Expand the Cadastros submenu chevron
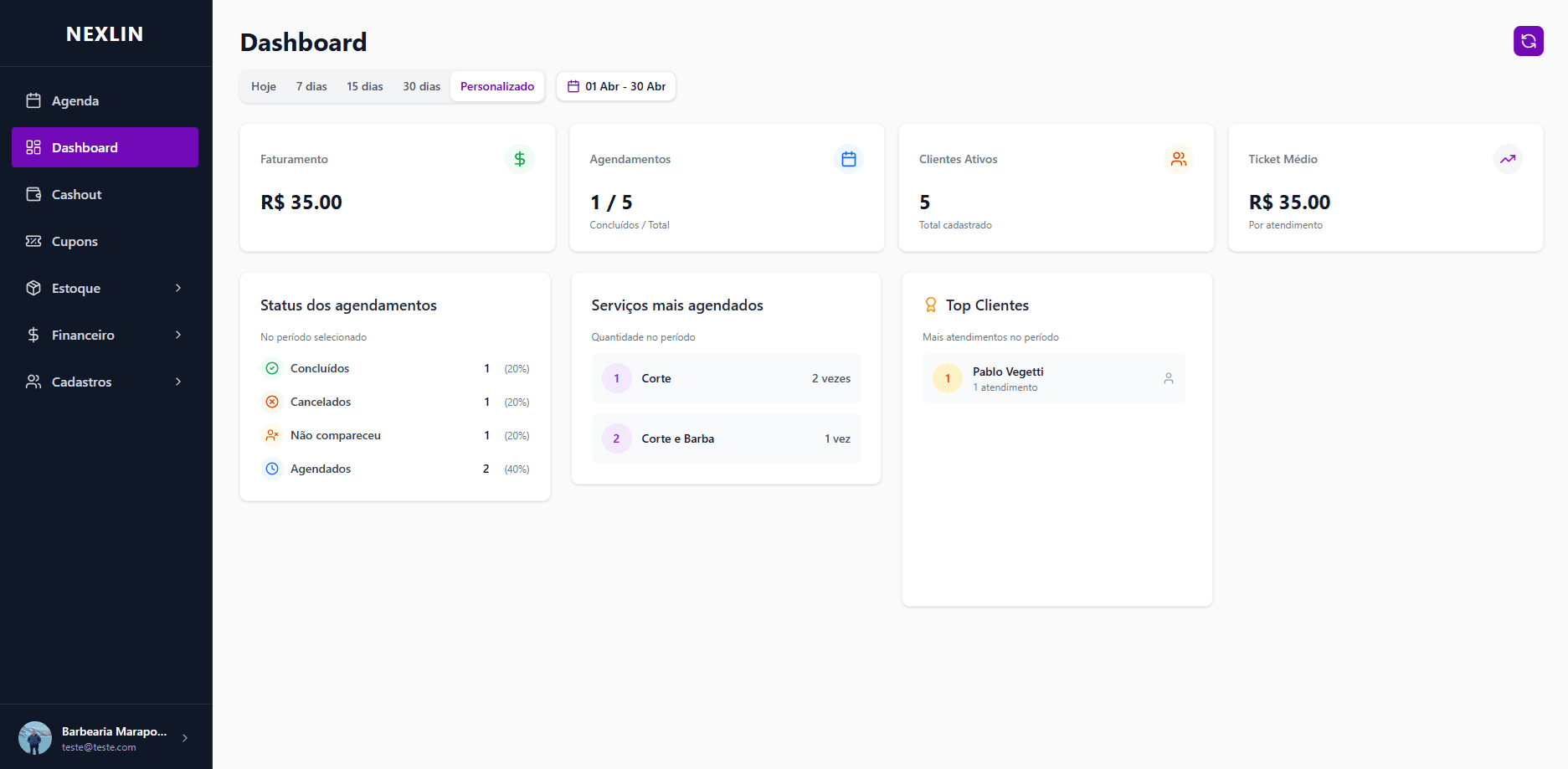 (x=178, y=382)
